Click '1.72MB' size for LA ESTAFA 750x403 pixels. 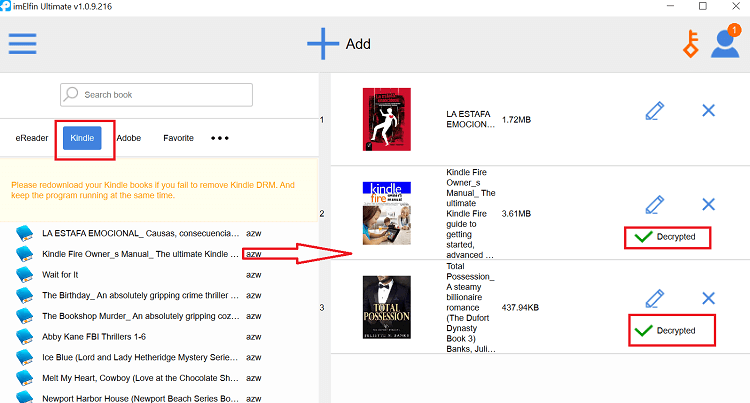516,120
